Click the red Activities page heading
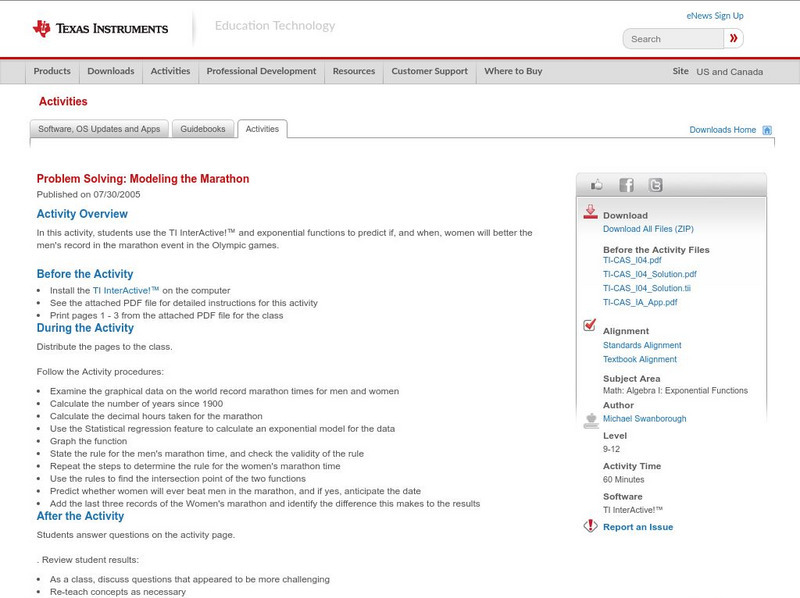The width and height of the screenshot is (800, 598). [63, 102]
